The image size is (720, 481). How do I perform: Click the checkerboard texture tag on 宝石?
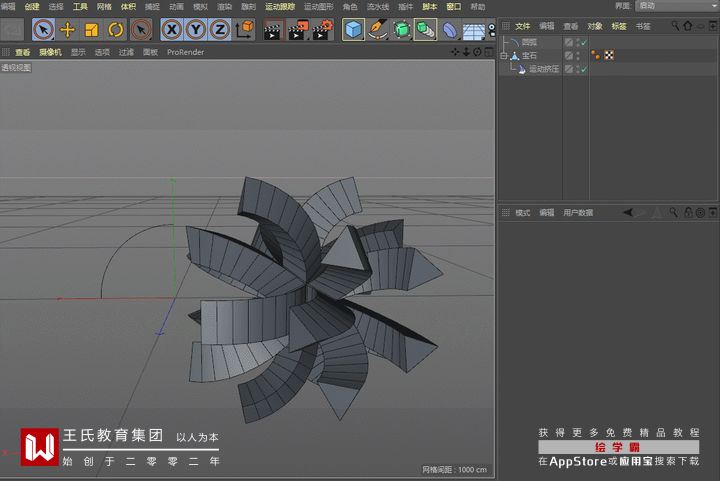(609, 56)
